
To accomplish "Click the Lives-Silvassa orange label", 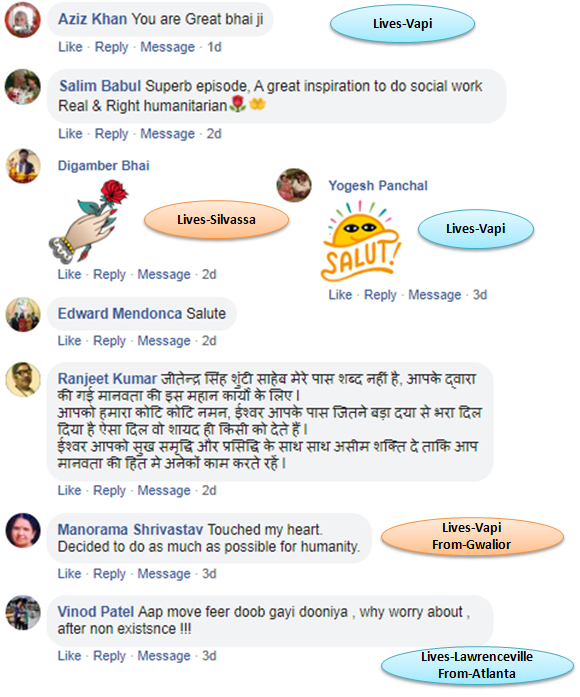I will [x=216, y=220].
